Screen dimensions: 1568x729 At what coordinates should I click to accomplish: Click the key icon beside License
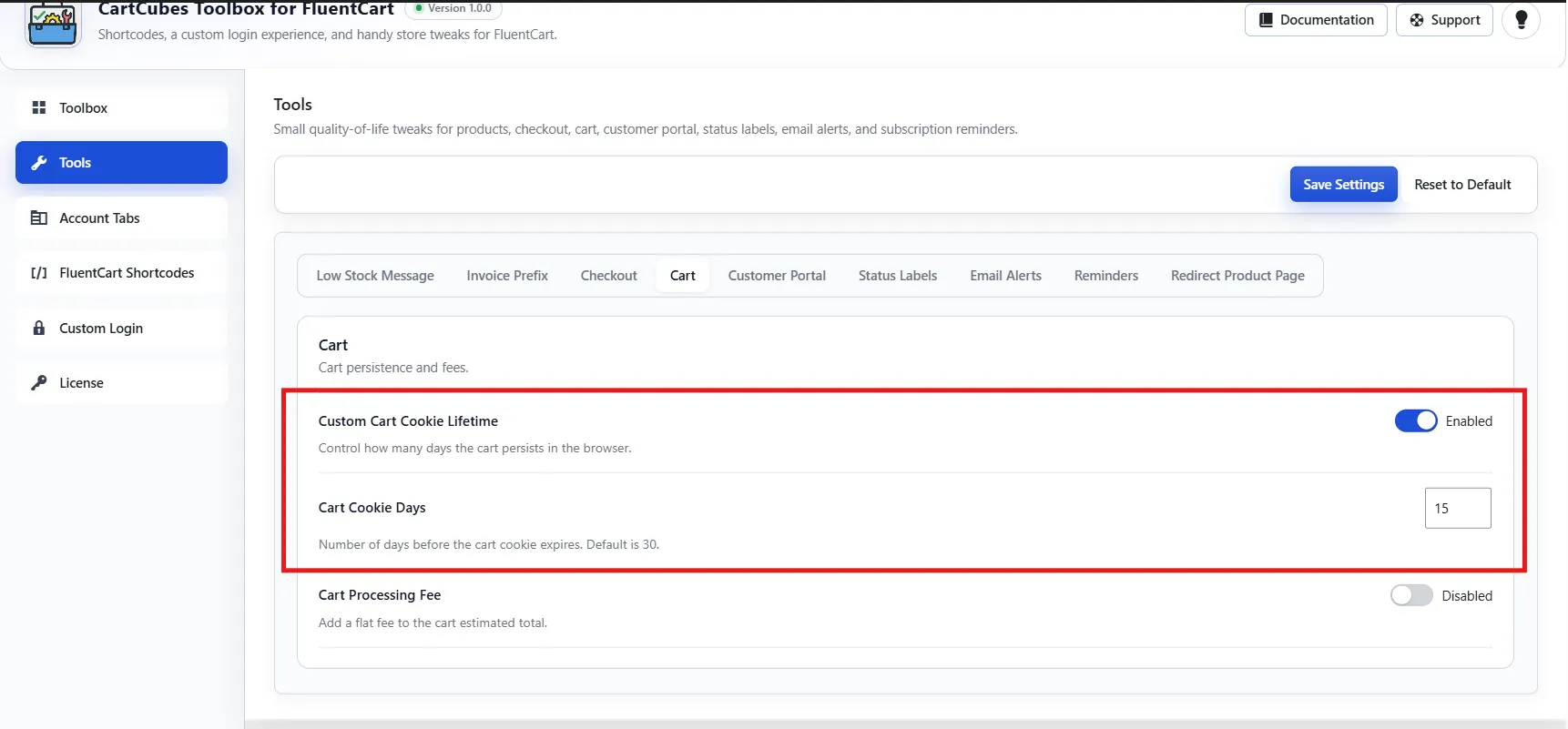point(39,383)
